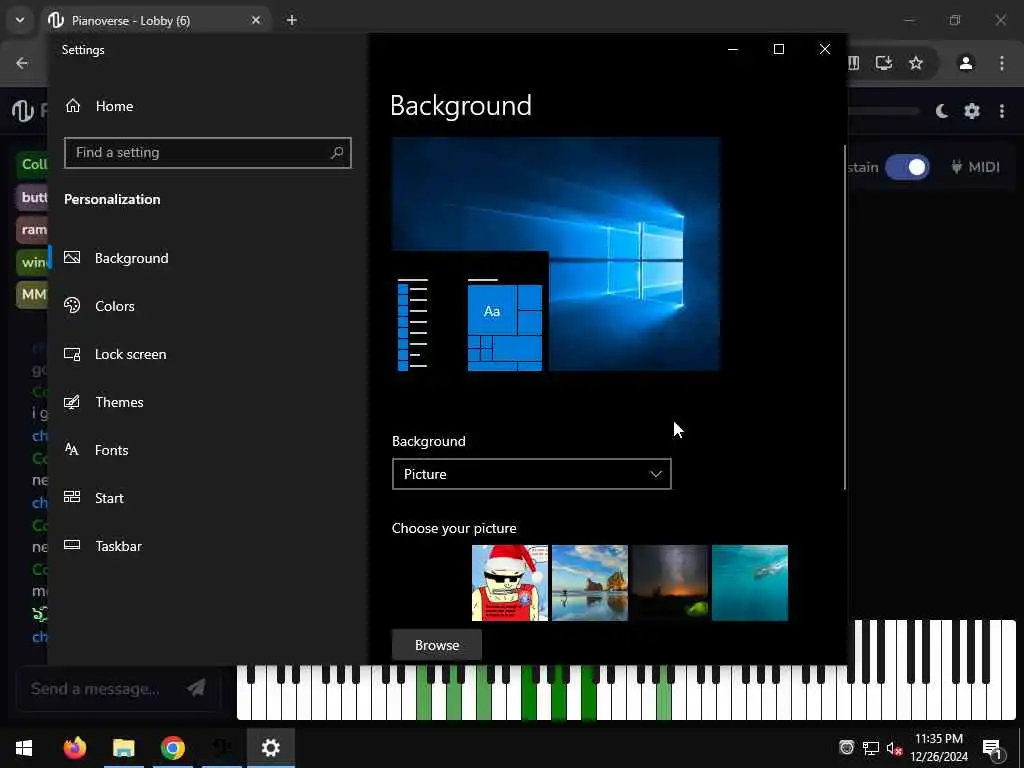
Task: Select Background in Personalization sidebar
Action: [131, 258]
